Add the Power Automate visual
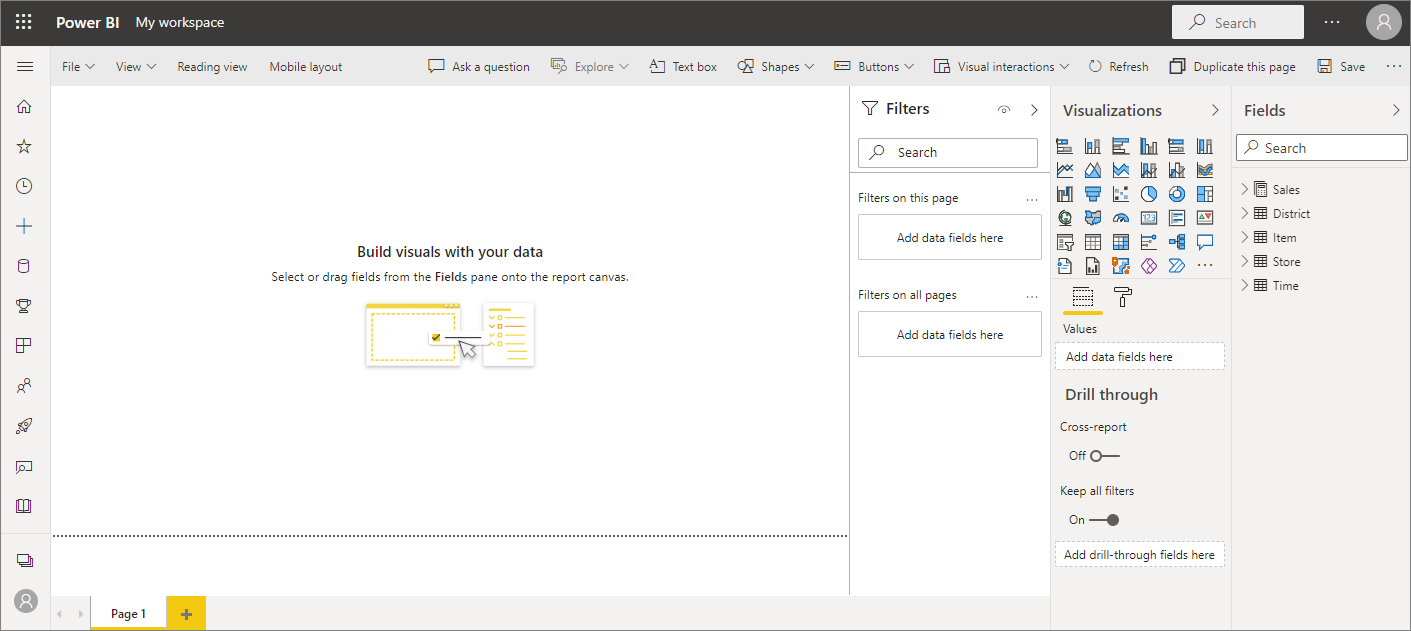The height and width of the screenshot is (631, 1411). [x=1177, y=265]
